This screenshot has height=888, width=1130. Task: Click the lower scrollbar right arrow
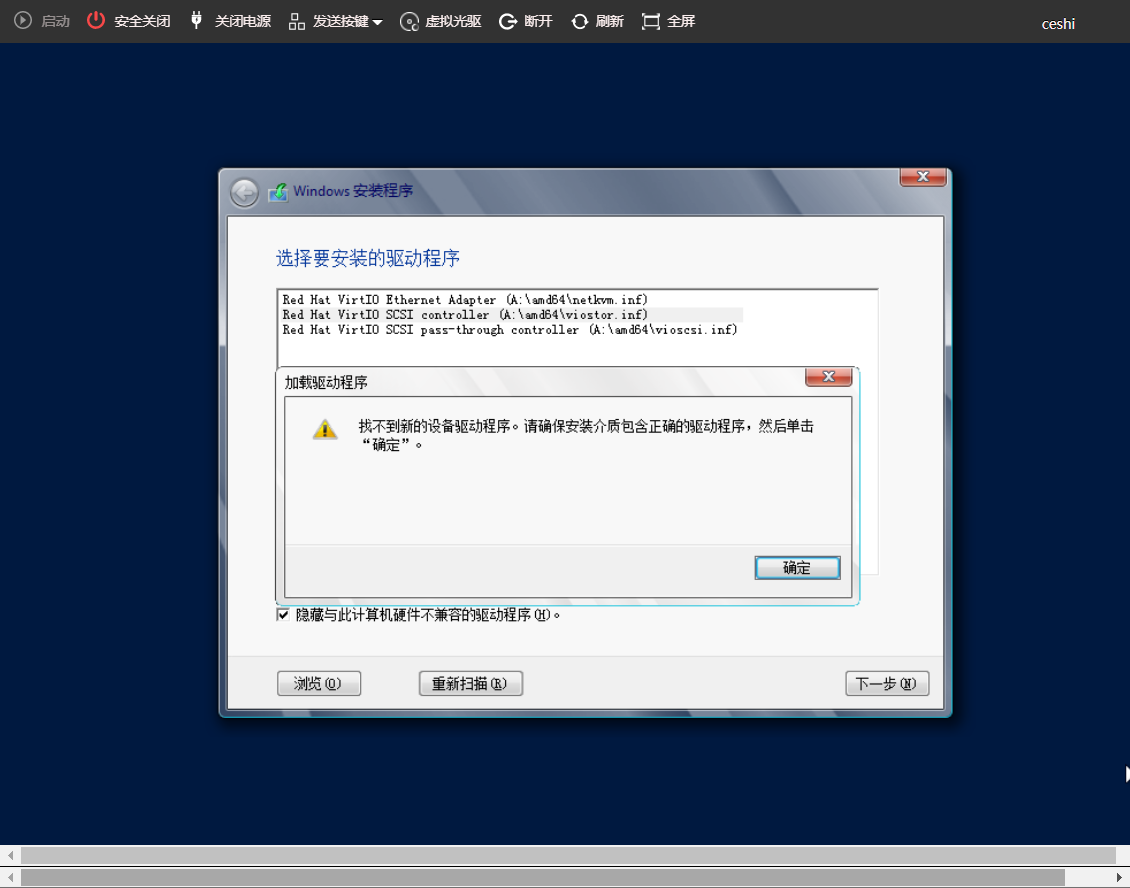[1119, 878]
